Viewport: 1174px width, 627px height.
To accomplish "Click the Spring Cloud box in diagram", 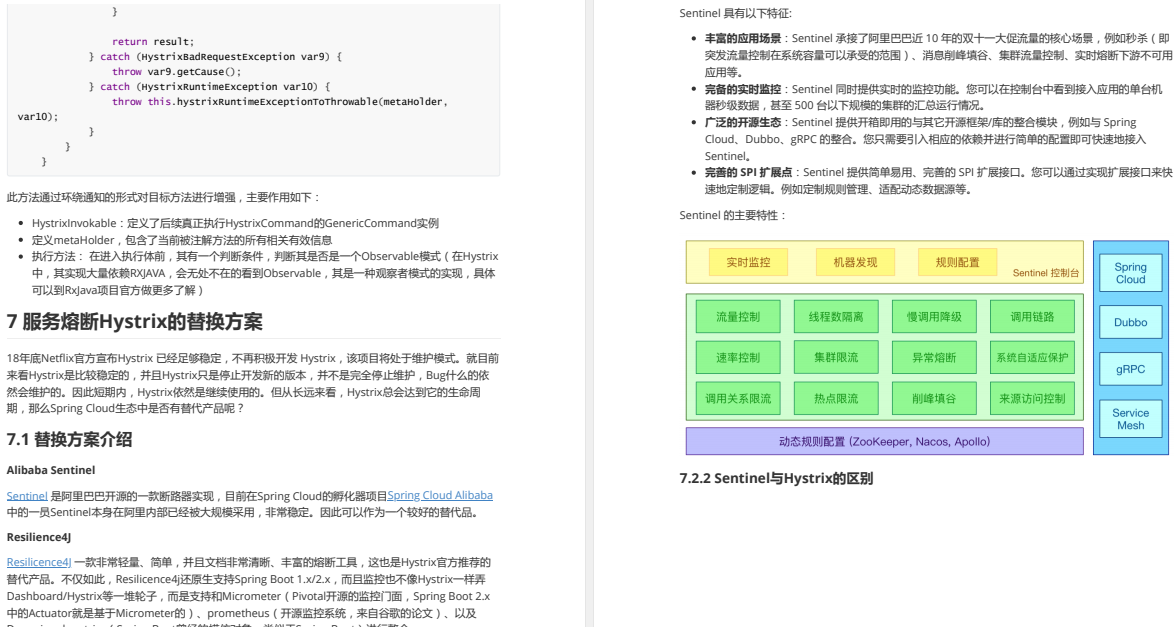I will (x=1131, y=273).
